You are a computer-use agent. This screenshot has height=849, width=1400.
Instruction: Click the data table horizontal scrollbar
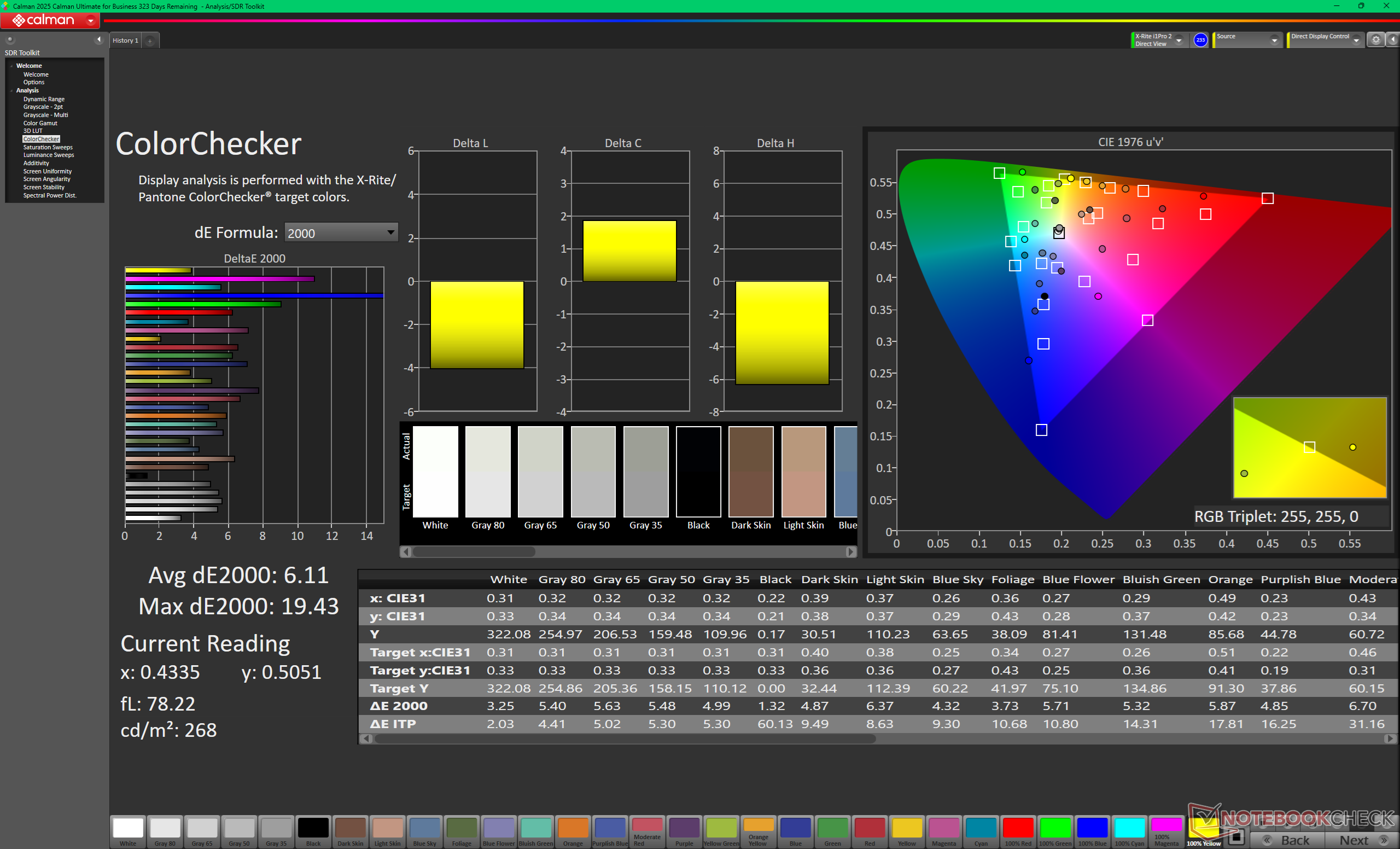point(625,738)
